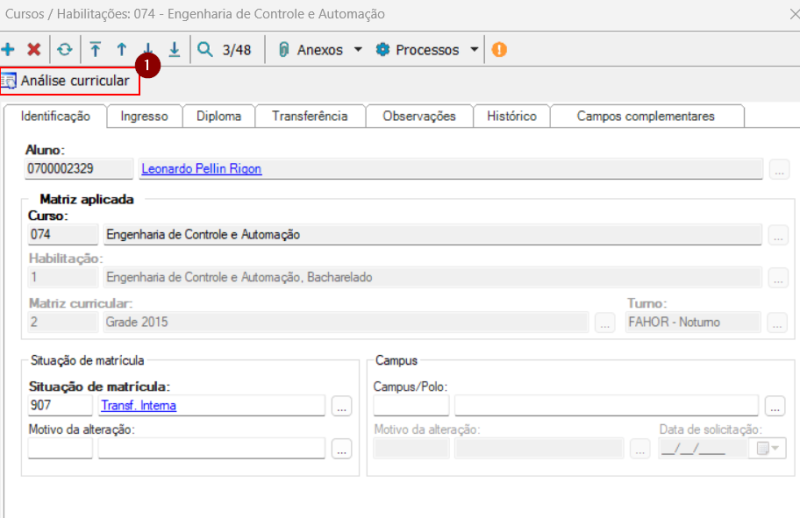Open the Histórico tab
This screenshot has width=800, height=518.
coord(511,116)
